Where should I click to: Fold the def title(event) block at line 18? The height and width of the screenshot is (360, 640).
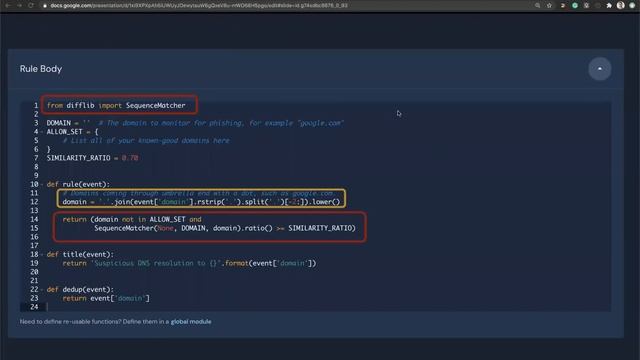(42, 254)
